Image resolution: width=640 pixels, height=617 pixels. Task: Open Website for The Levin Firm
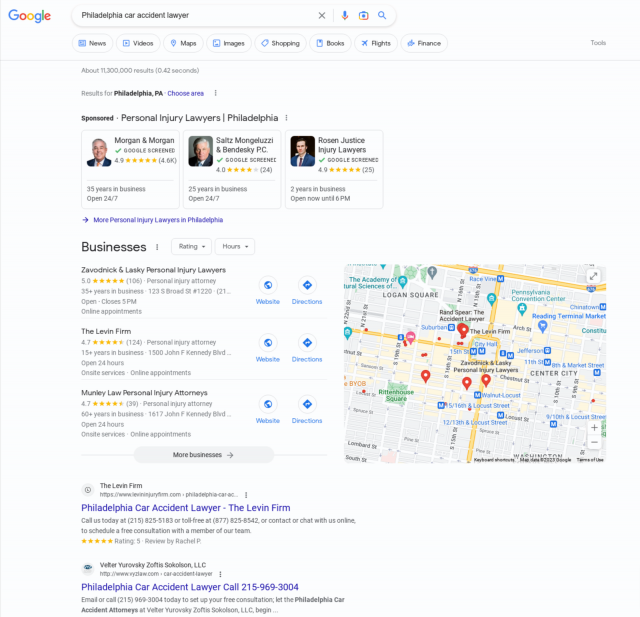coord(268,348)
